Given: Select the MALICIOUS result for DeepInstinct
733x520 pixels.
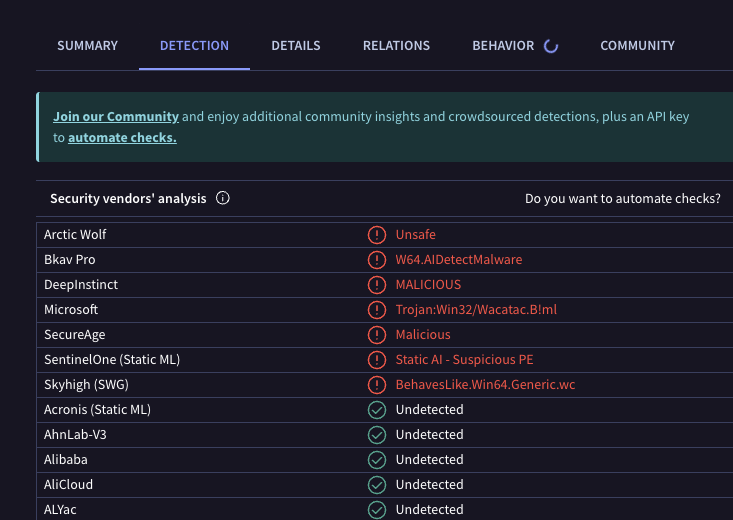Looking at the screenshot, I should coord(428,284).
